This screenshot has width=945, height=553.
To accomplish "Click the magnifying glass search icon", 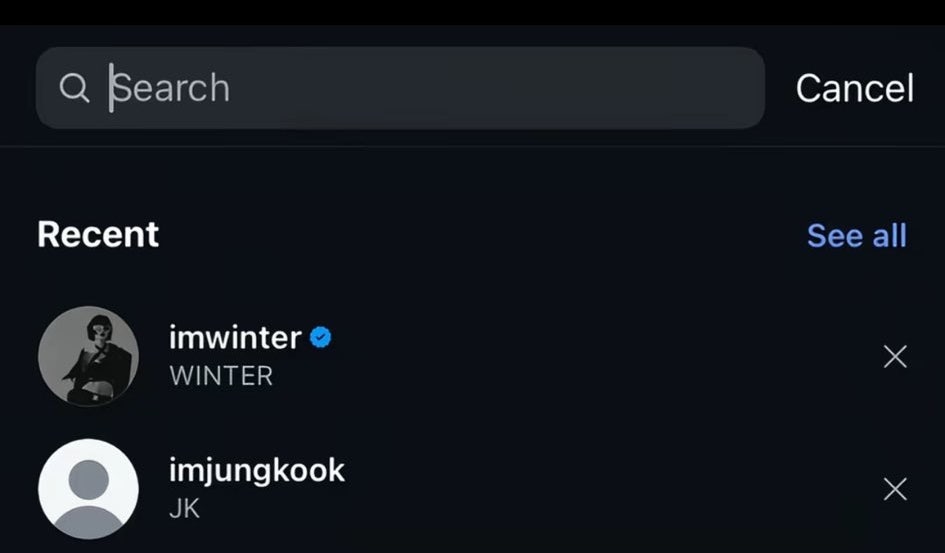I will point(74,88).
